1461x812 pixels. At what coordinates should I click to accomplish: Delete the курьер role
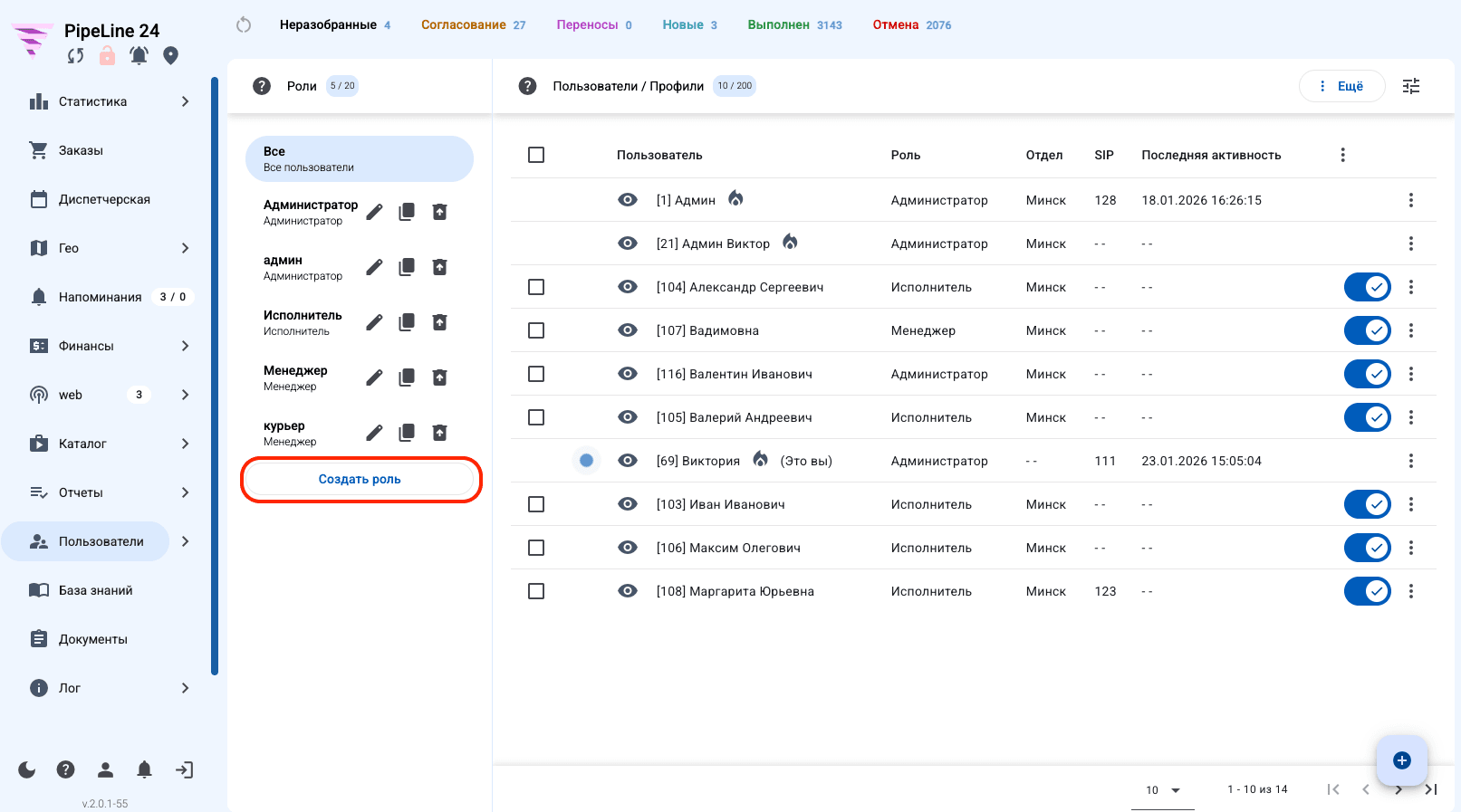(439, 433)
